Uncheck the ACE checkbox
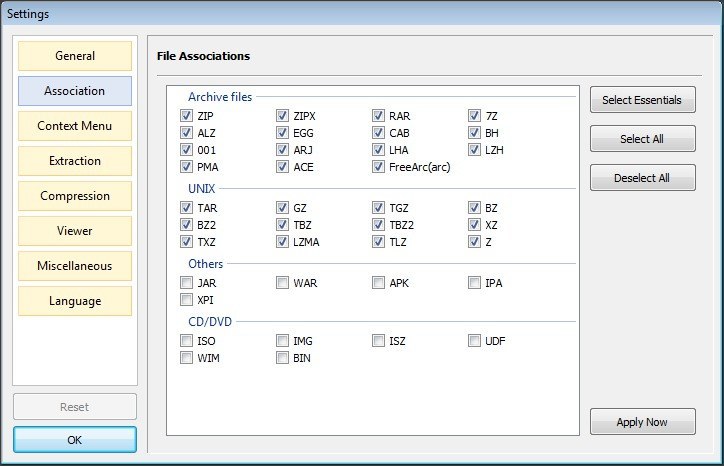This screenshot has width=724, height=466. point(282,167)
